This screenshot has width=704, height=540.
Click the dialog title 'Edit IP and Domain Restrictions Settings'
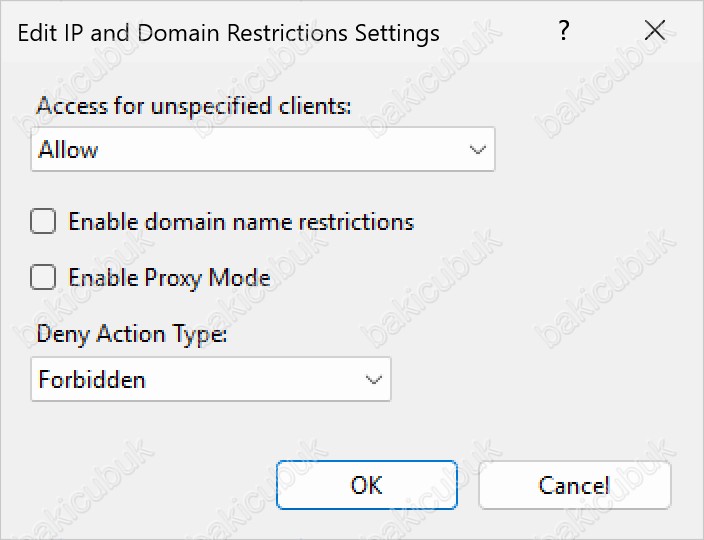(229, 33)
